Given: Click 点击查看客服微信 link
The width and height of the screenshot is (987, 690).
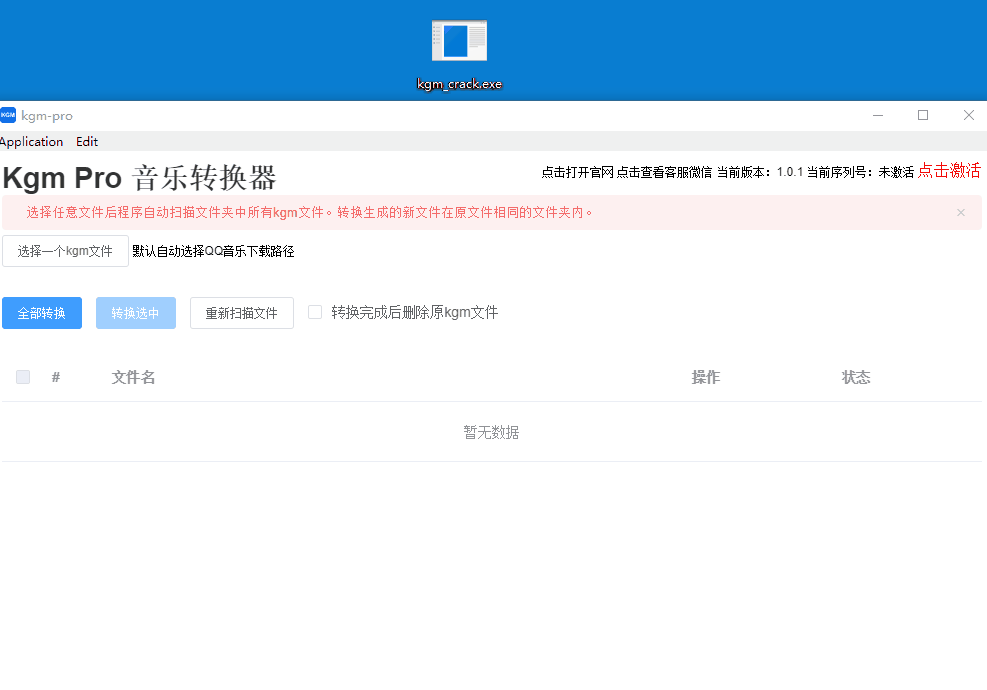Looking at the screenshot, I should pos(664,172).
